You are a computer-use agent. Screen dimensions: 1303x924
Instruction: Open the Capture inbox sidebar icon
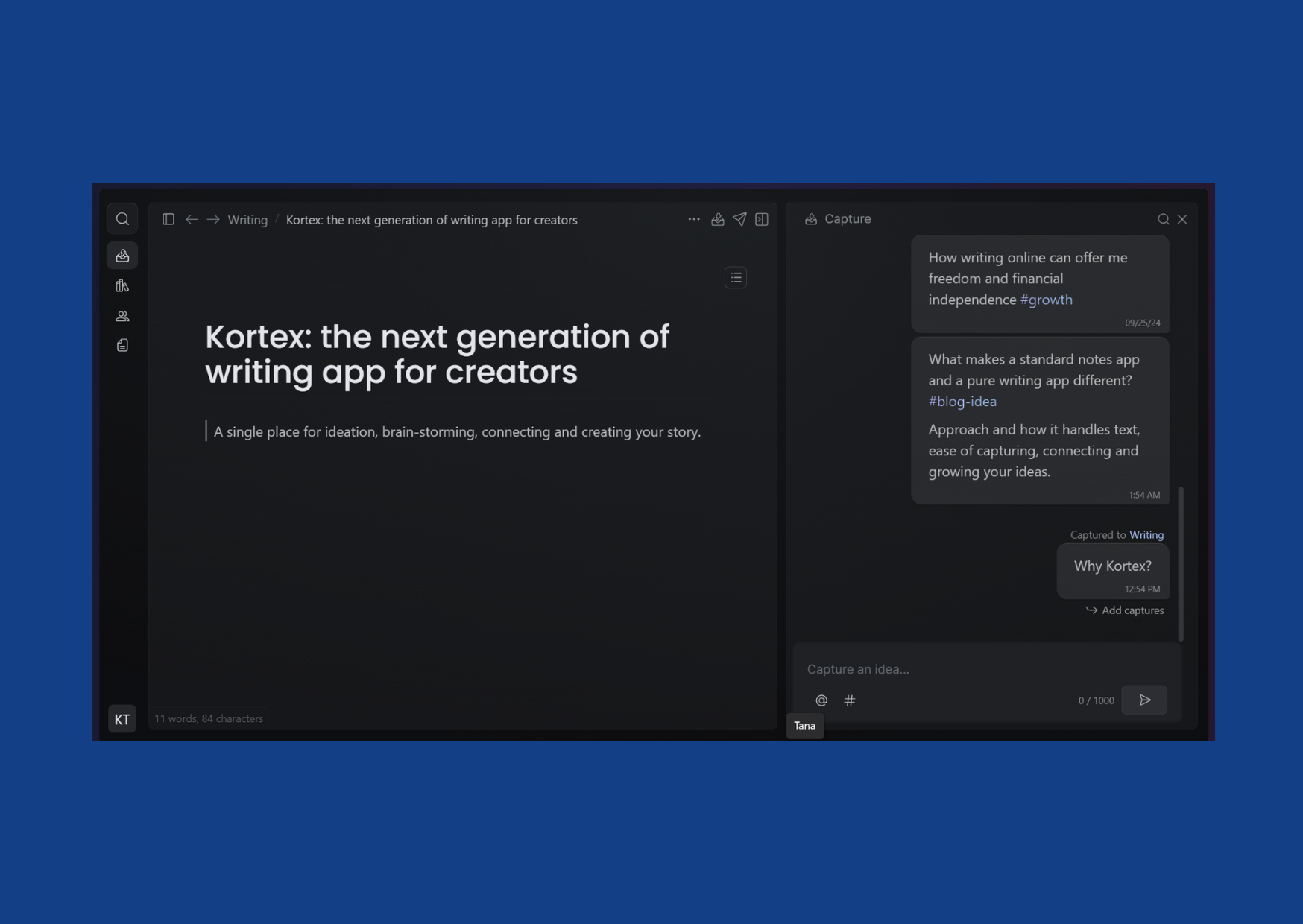[x=122, y=256]
